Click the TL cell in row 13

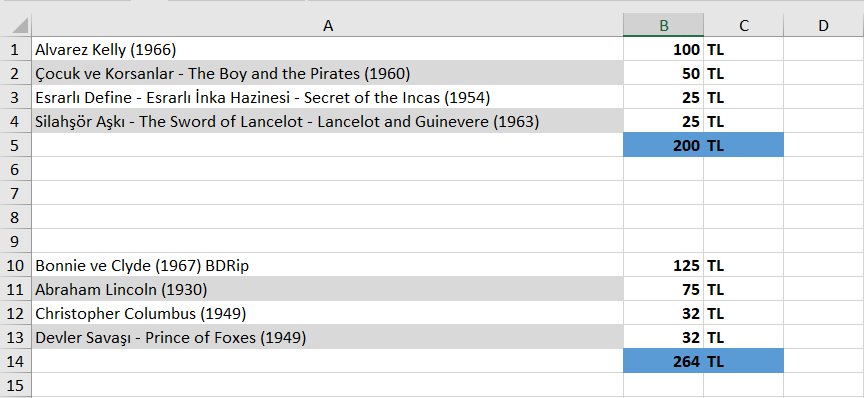tap(743, 337)
